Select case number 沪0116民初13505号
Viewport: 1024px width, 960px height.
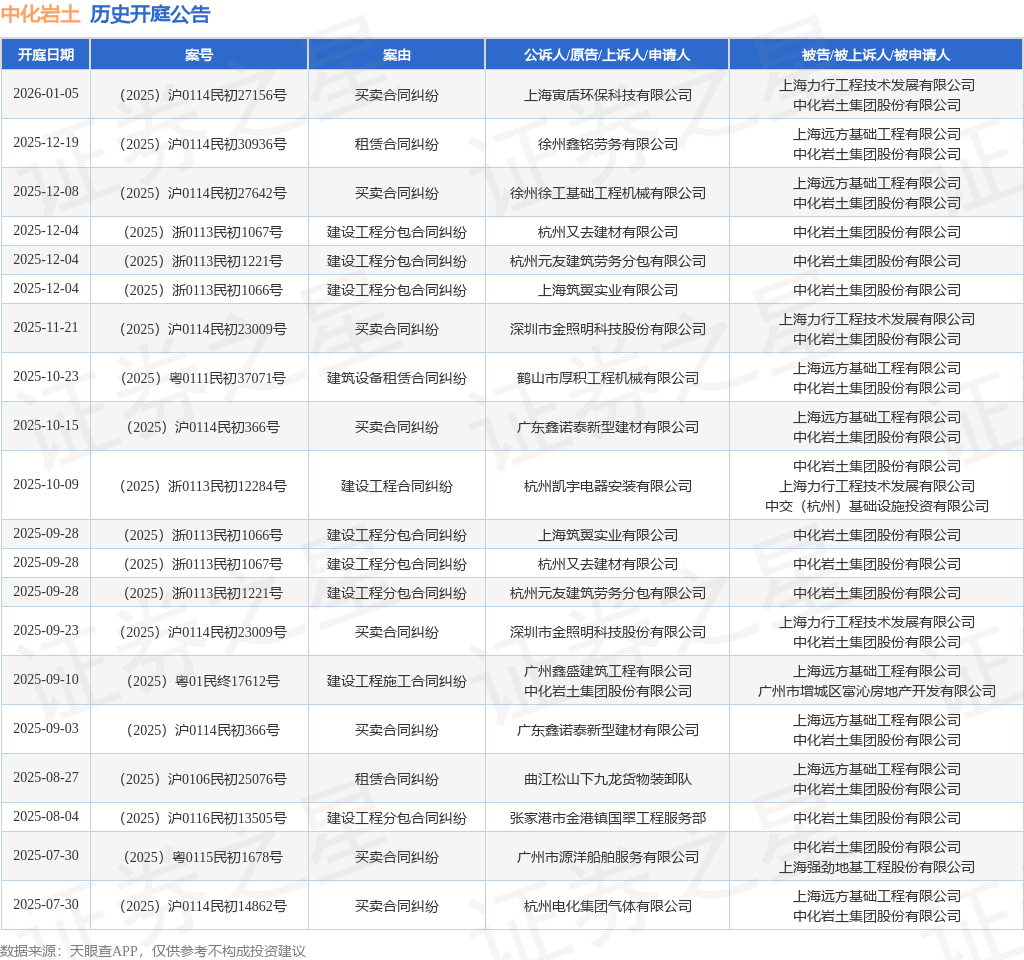[202, 818]
